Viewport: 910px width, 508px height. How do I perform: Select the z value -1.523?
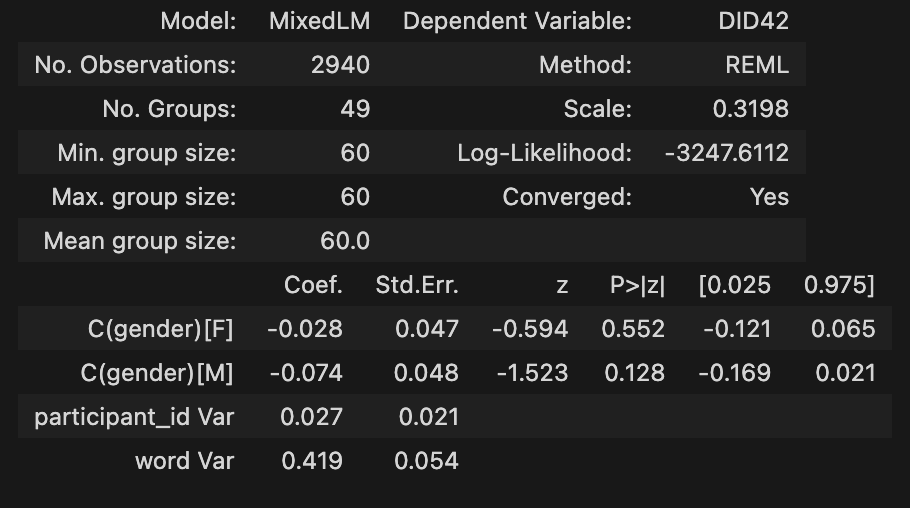coord(532,373)
